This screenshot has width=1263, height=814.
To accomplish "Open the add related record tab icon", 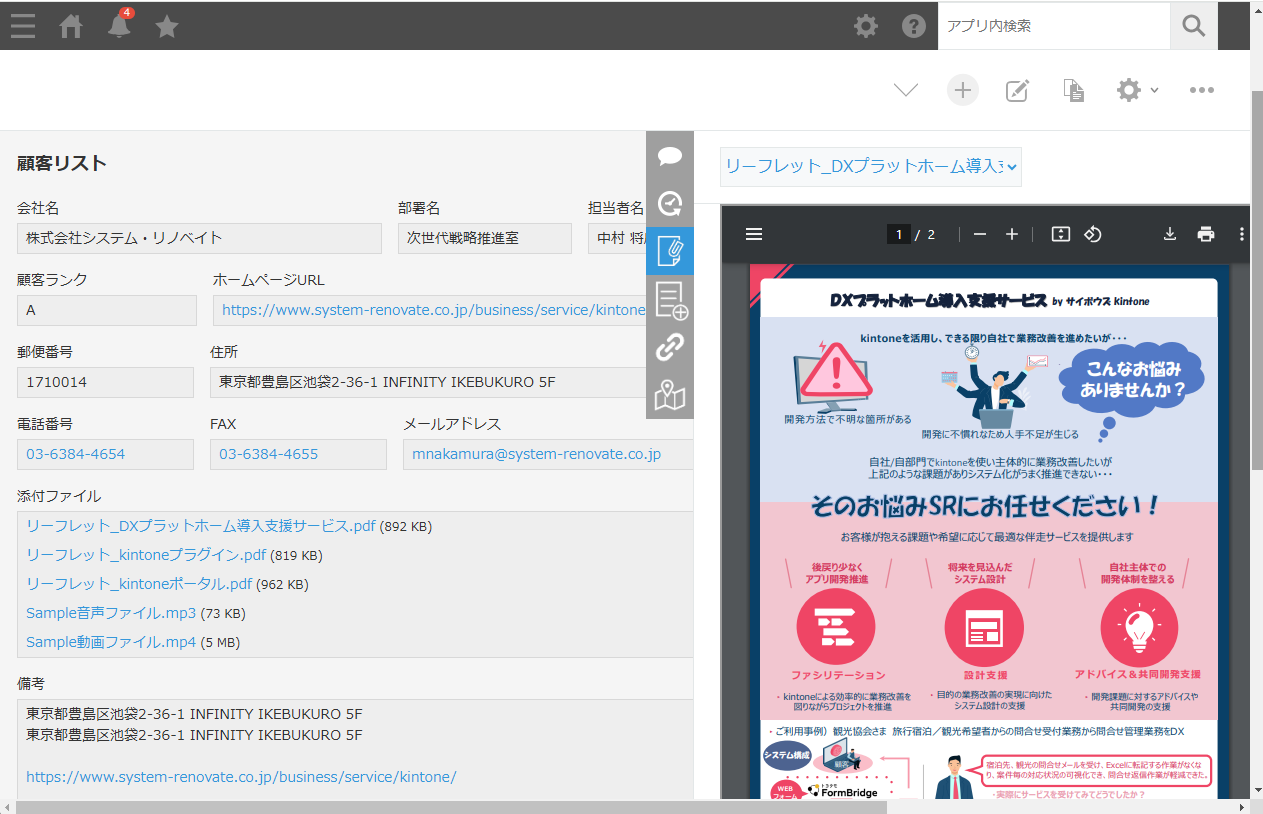I will pyautogui.click(x=670, y=299).
